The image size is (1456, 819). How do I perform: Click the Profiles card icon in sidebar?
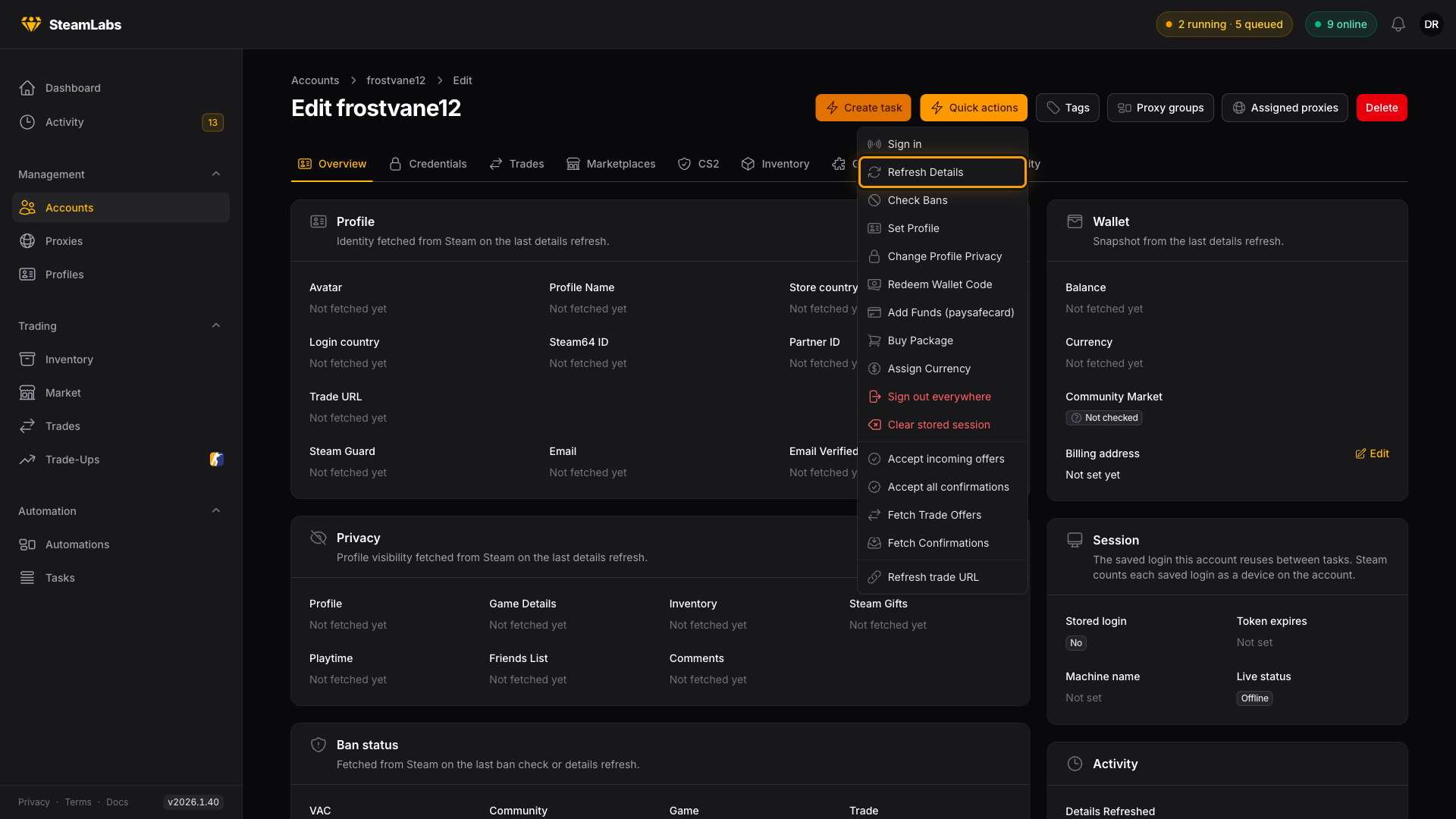(x=27, y=275)
